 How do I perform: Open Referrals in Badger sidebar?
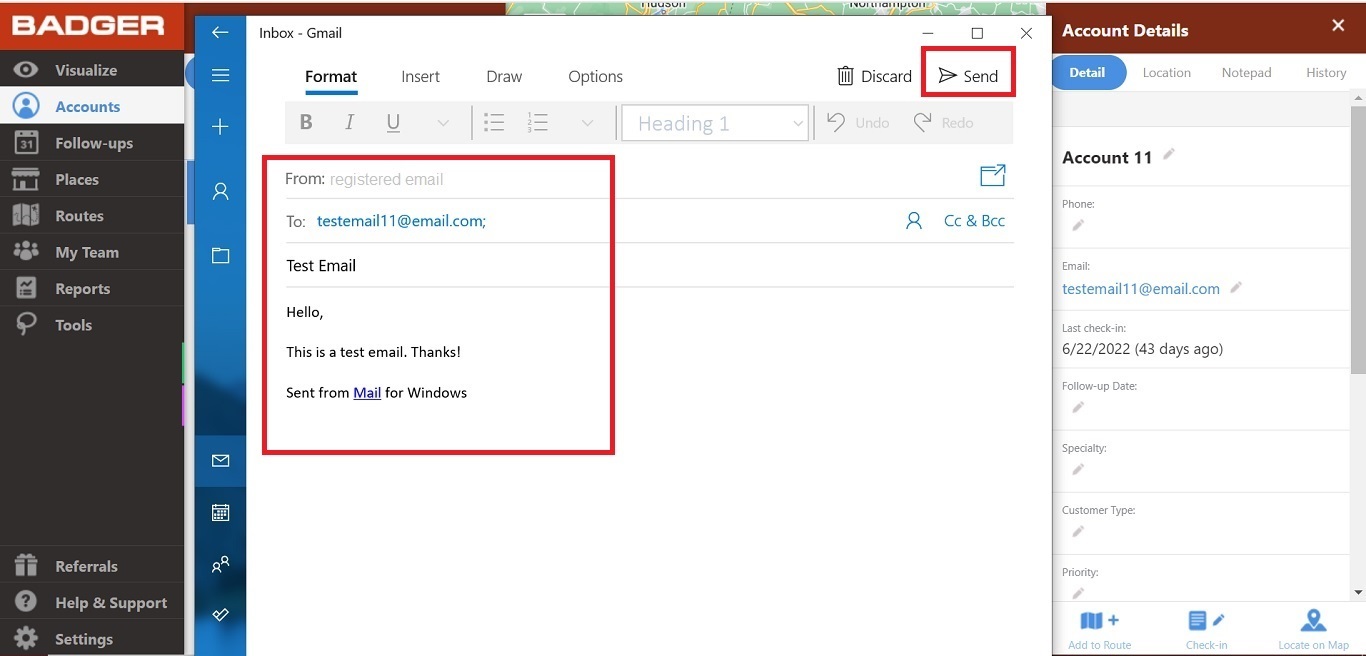tap(92, 566)
